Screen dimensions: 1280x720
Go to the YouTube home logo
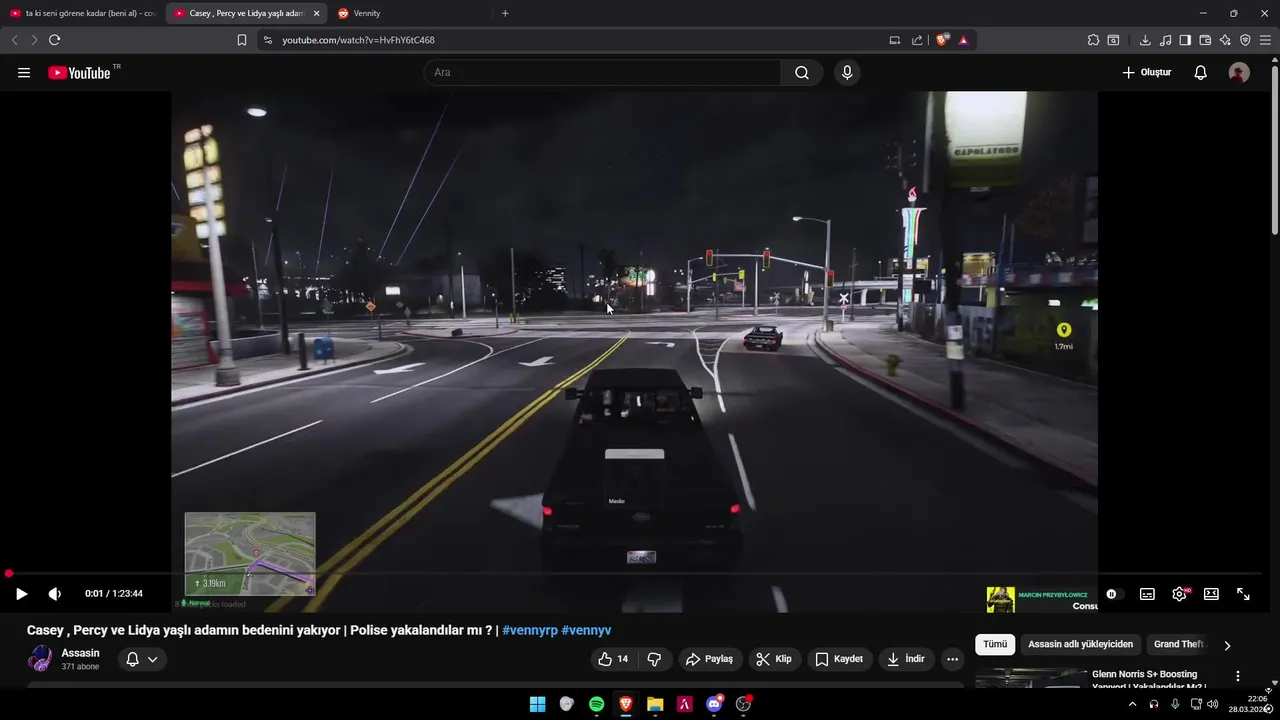(x=79, y=73)
